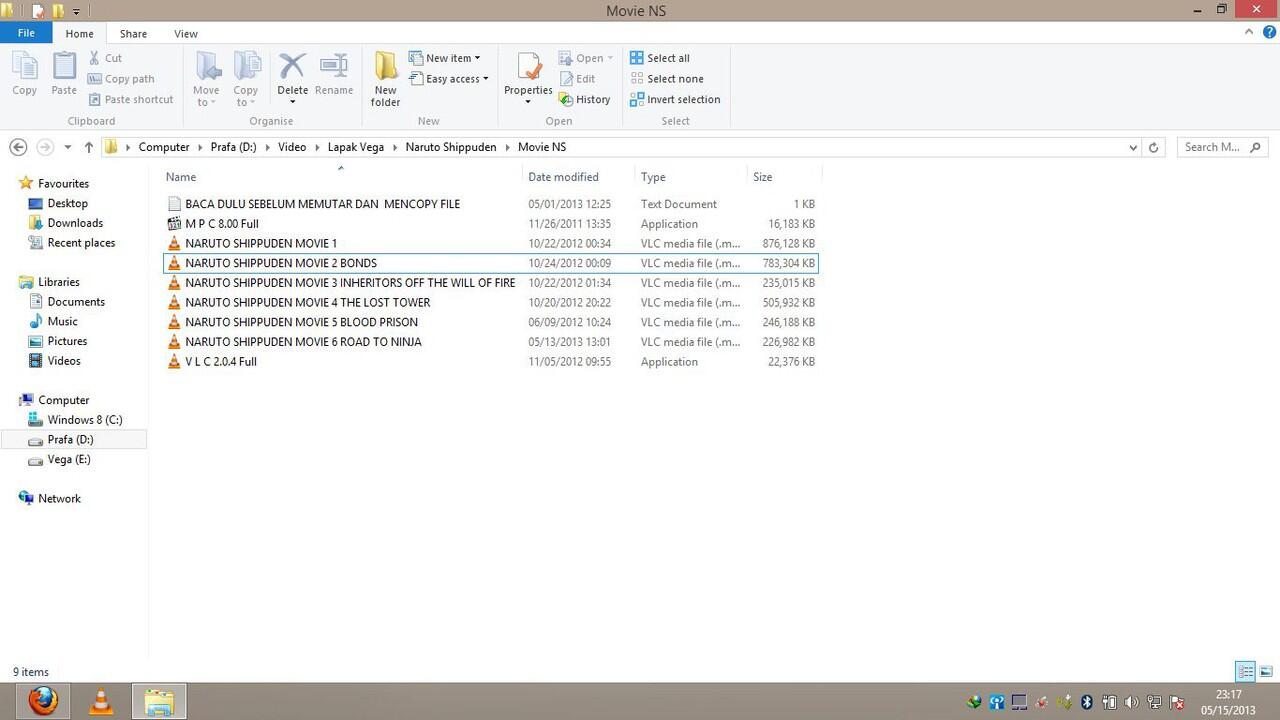This screenshot has height=720, width=1280.
Task: Click Video in the address path
Action: [292, 147]
